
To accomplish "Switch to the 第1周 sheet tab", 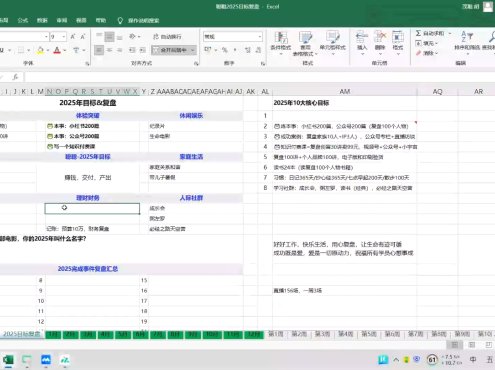I will 276,334.
